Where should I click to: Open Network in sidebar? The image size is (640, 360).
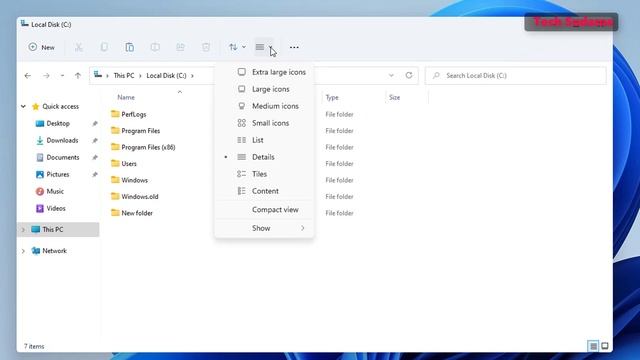(49, 251)
